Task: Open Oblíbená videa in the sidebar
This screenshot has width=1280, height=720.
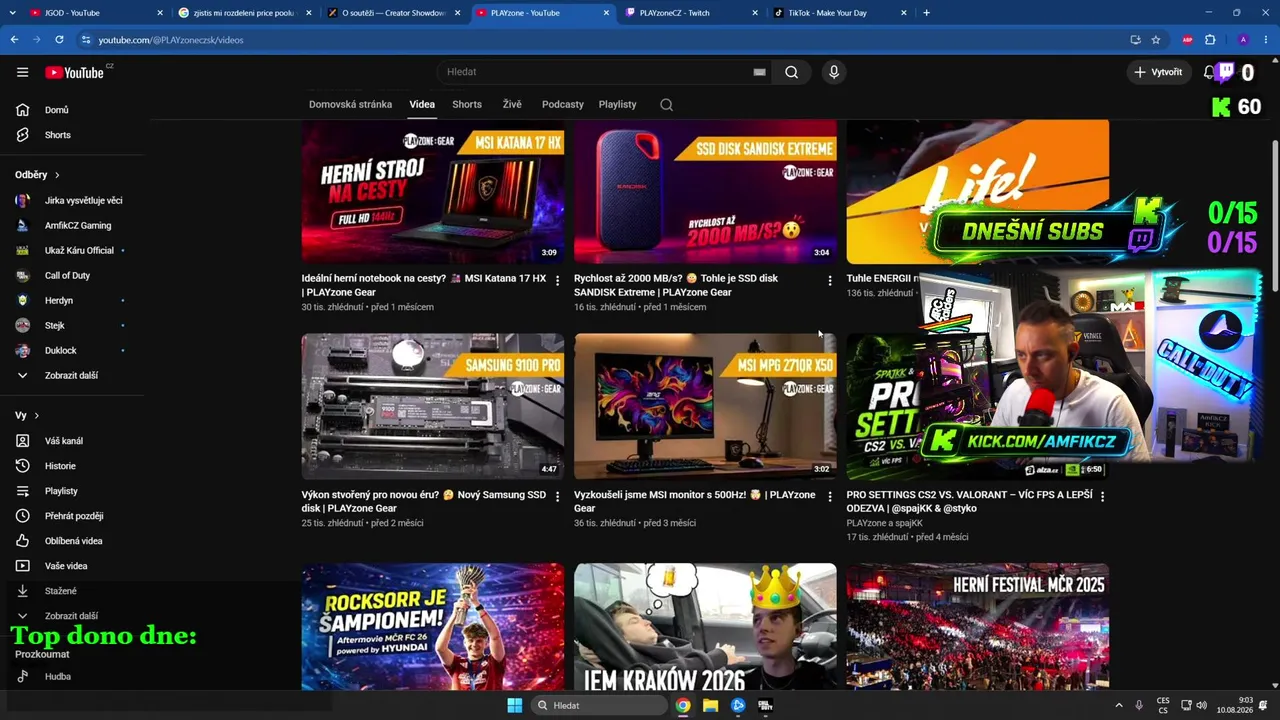Action: click(71, 541)
